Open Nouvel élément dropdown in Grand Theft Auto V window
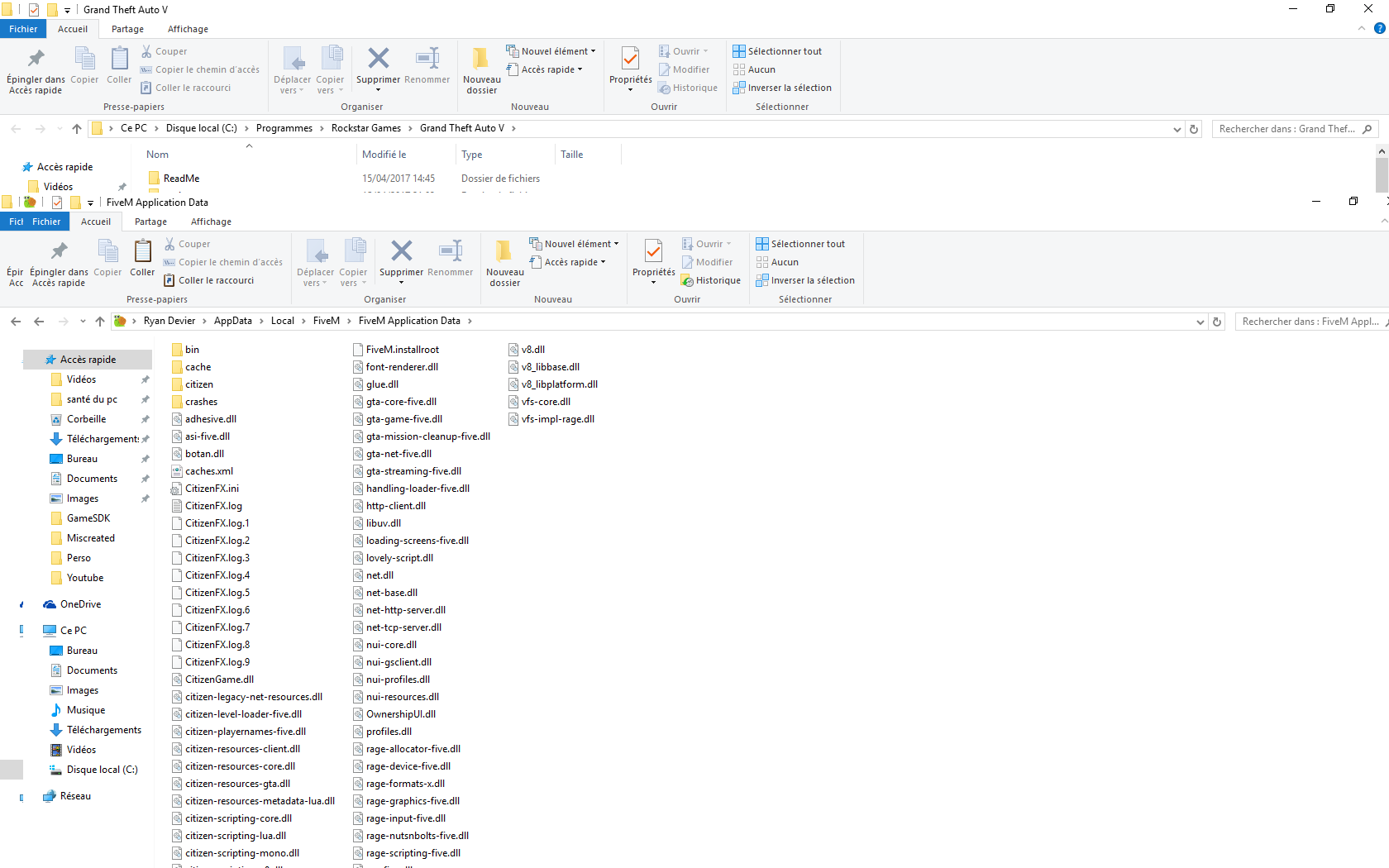 tap(551, 51)
